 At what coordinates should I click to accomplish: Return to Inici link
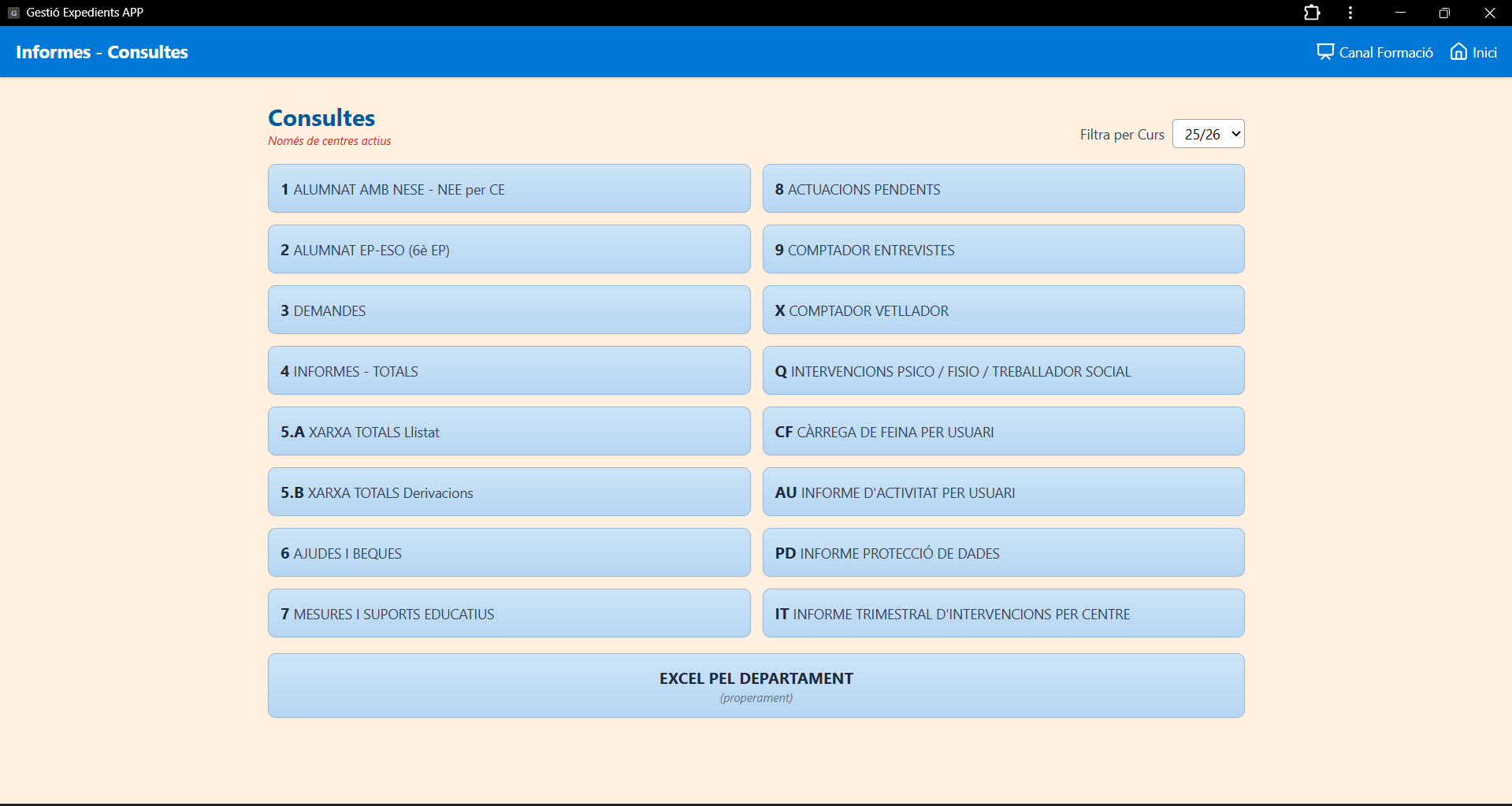coord(1473,52)
